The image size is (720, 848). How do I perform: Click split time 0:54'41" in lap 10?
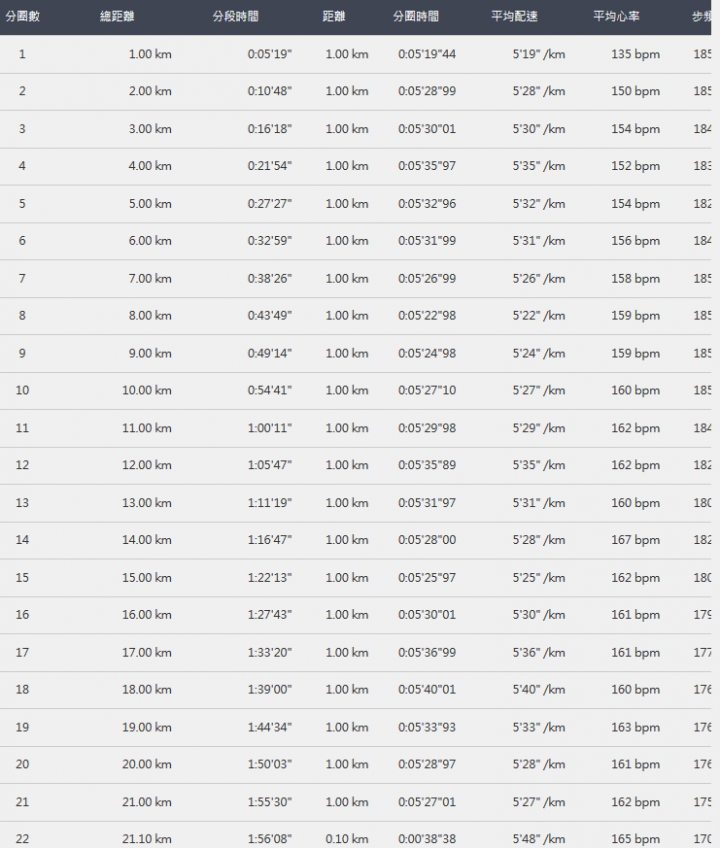click(269, 390)
